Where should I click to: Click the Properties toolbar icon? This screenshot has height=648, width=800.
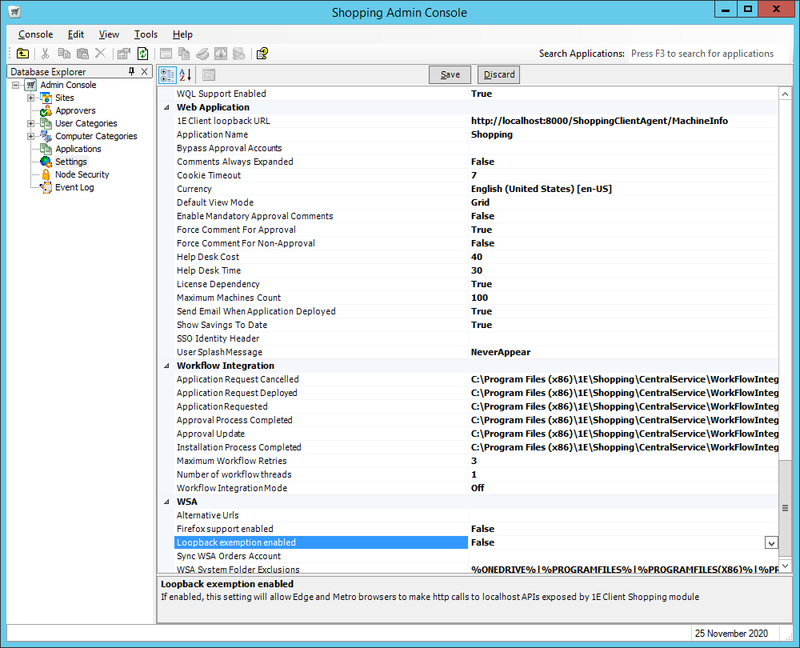123,54
